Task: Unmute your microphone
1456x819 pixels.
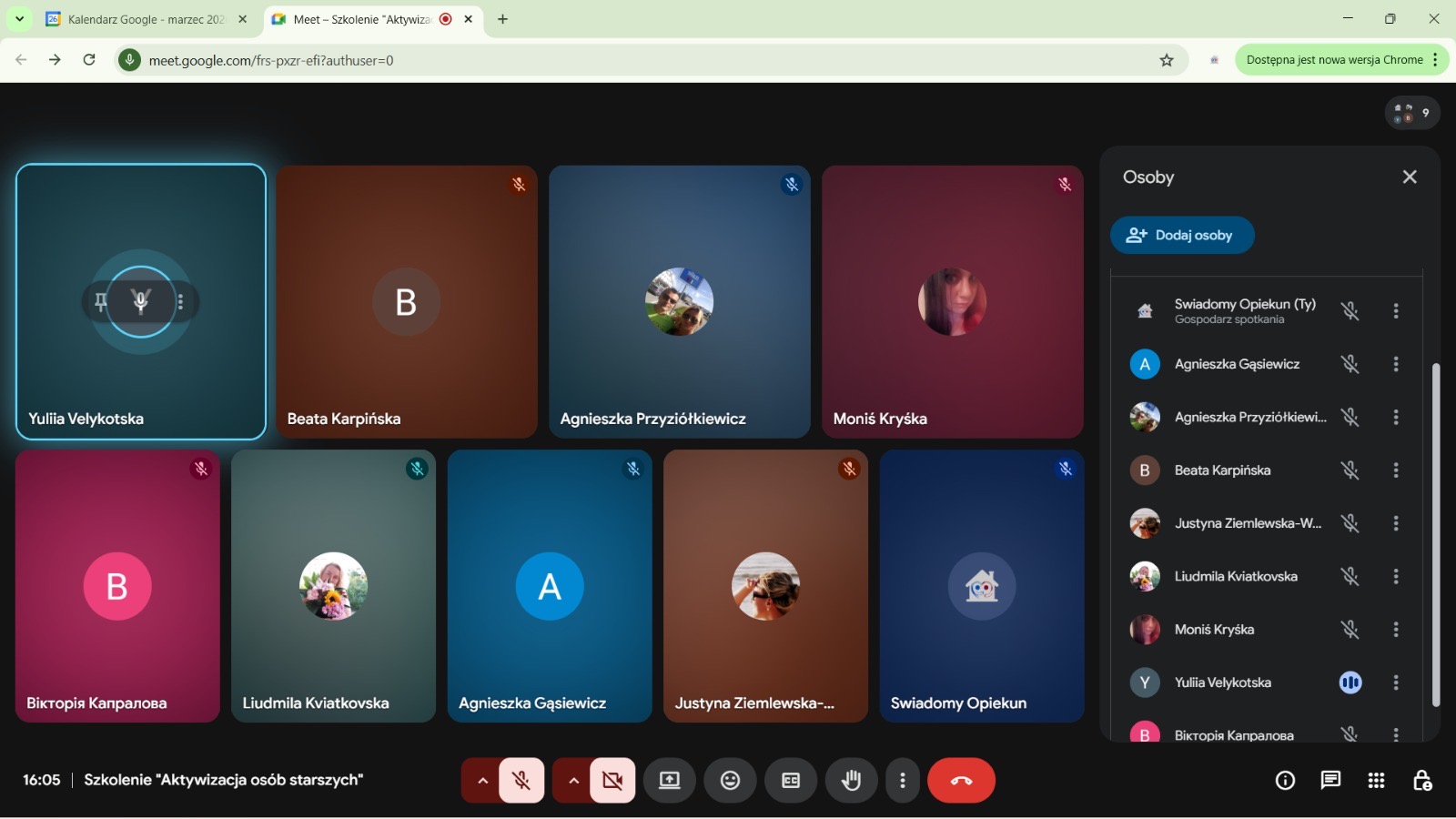Action: pos(521,781)
